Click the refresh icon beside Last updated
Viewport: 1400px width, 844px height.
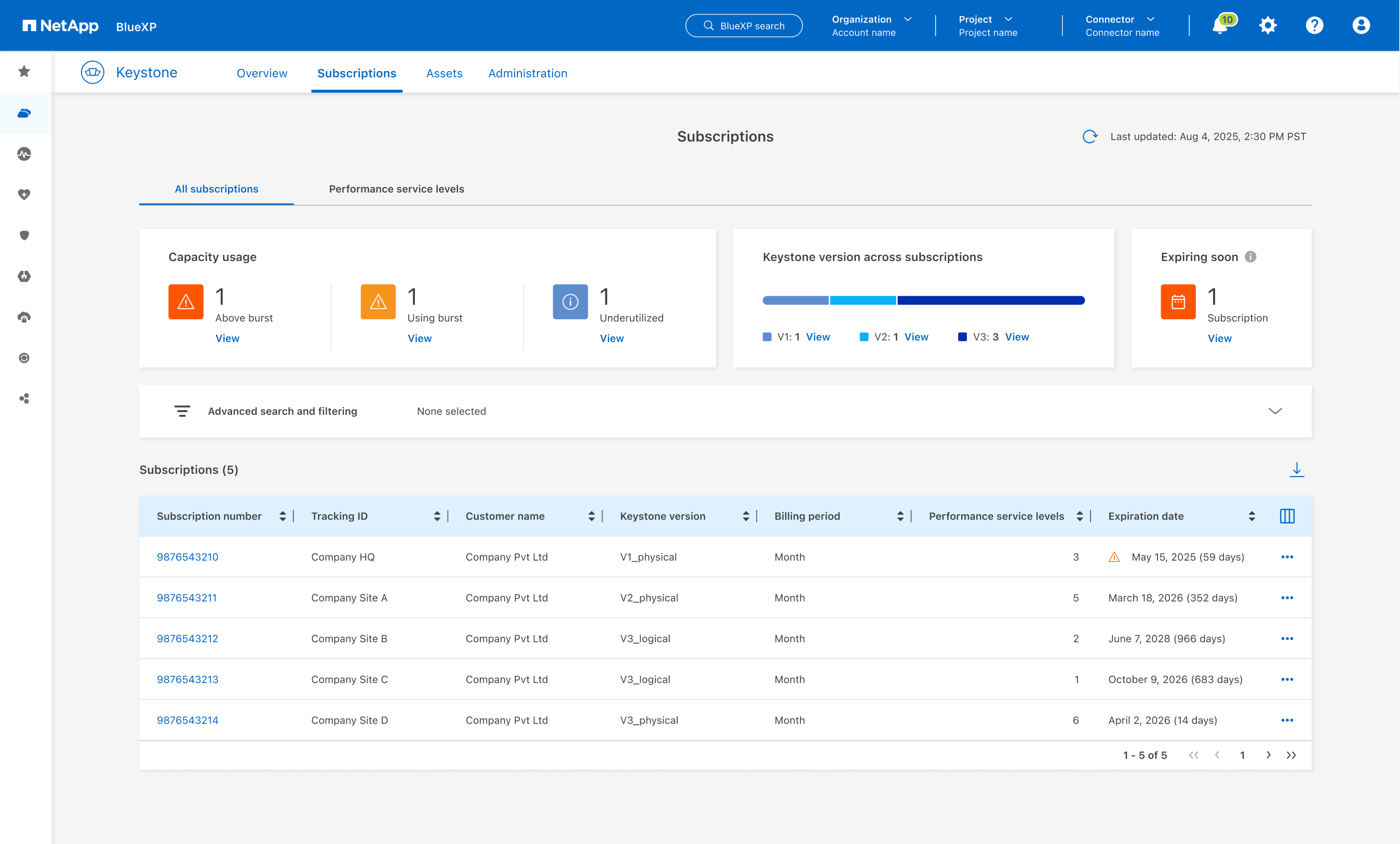[1089, 137]
